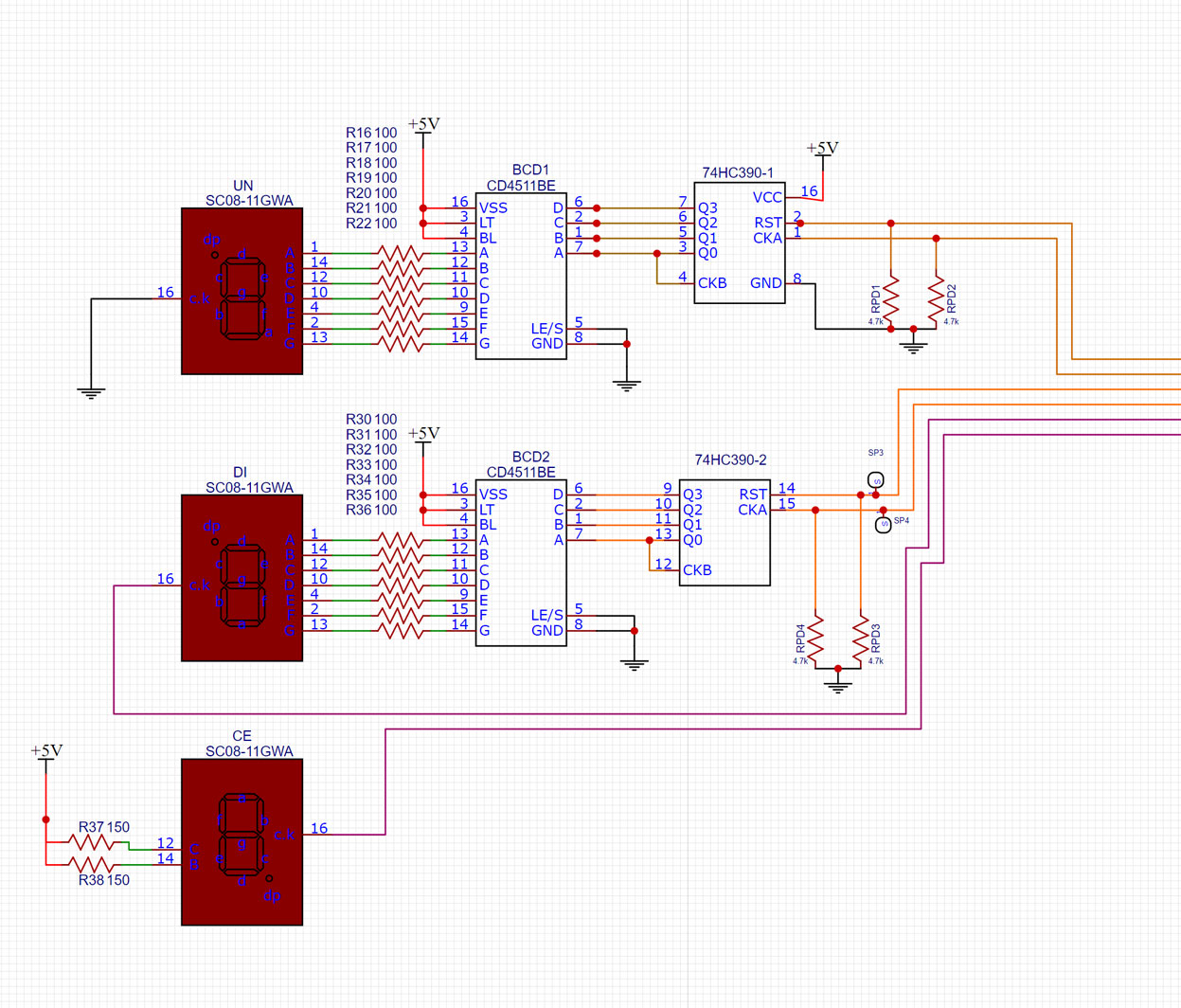Click the 'CE' label above the bottom display

[x=242, y=736]
